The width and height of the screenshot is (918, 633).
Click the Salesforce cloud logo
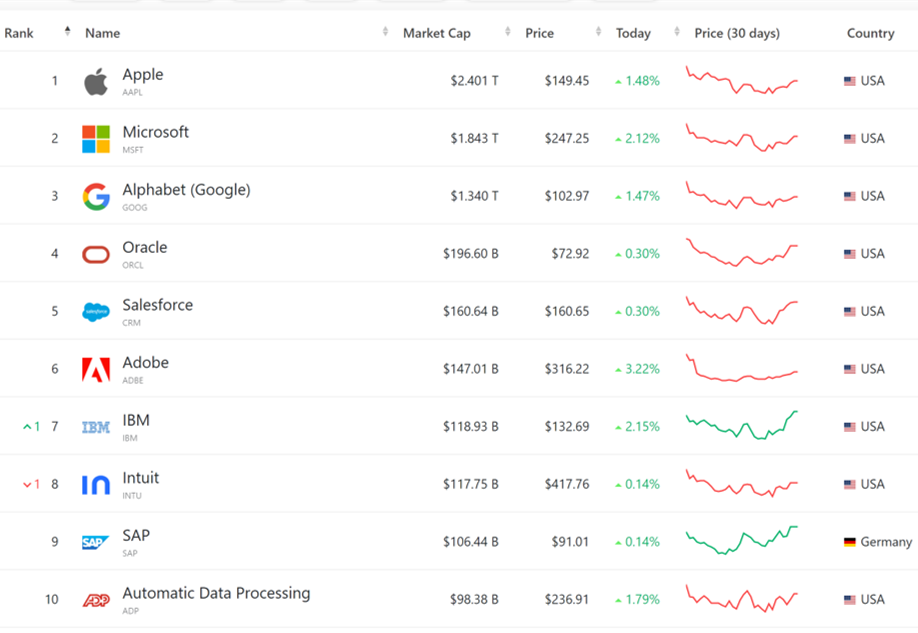pyautogui.click(x=96, y=312)
